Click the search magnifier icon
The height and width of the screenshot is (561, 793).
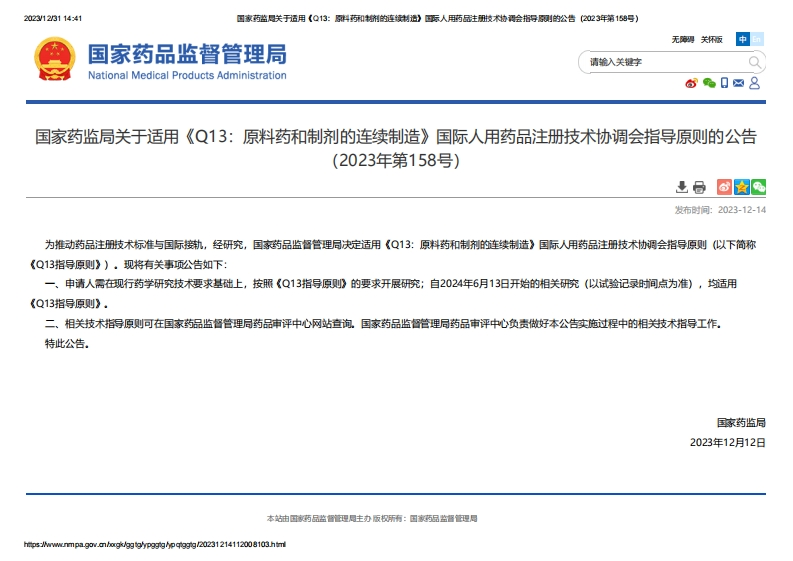pyautogui.click(x=755, y=62)
